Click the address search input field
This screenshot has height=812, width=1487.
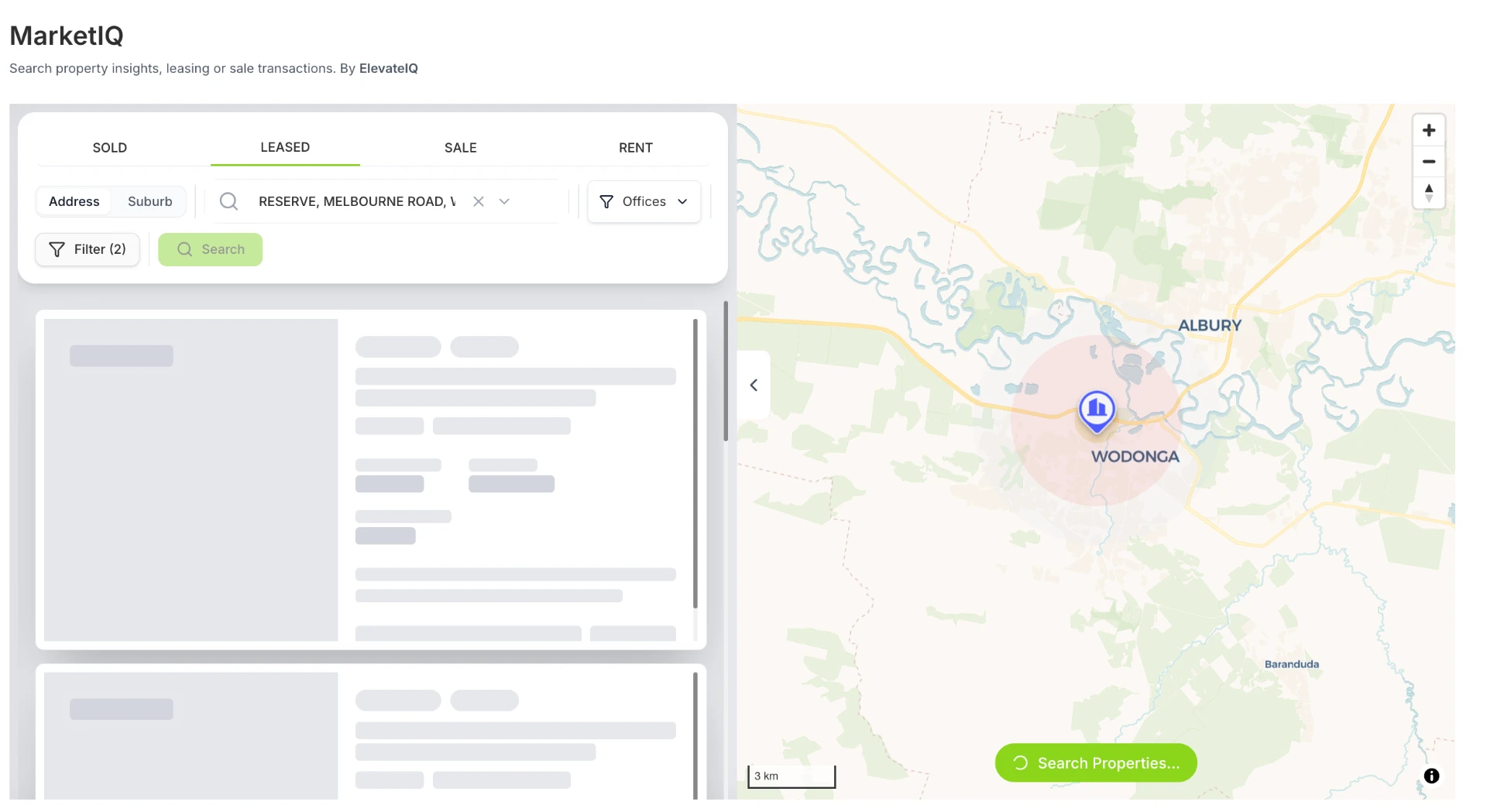tap(356, 201)
